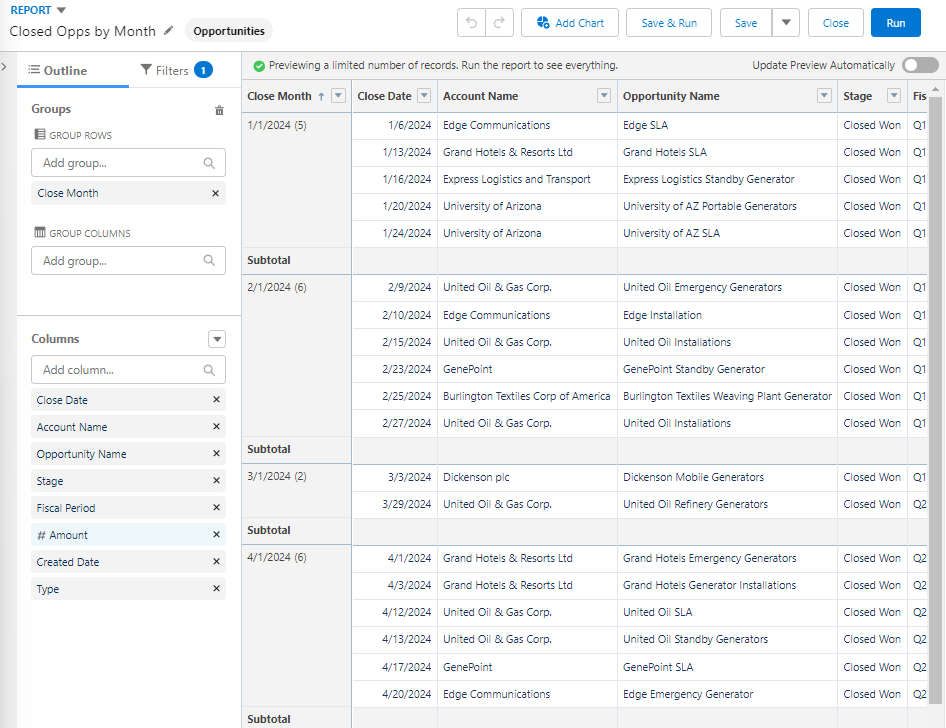Expand the collapsed left side panel arrow
This screenshot has height=728, width=946.
4,67
